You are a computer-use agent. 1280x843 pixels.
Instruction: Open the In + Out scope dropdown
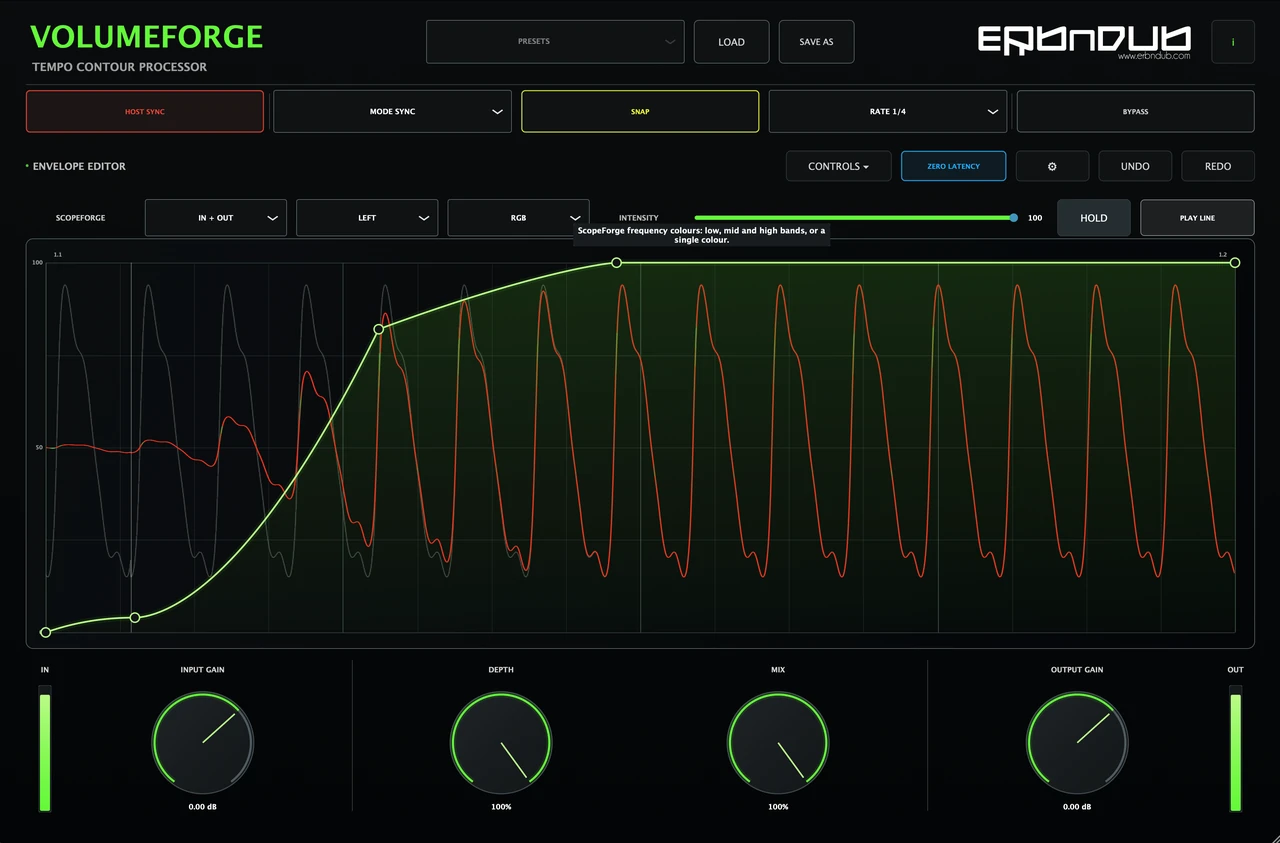coord(216,218)
